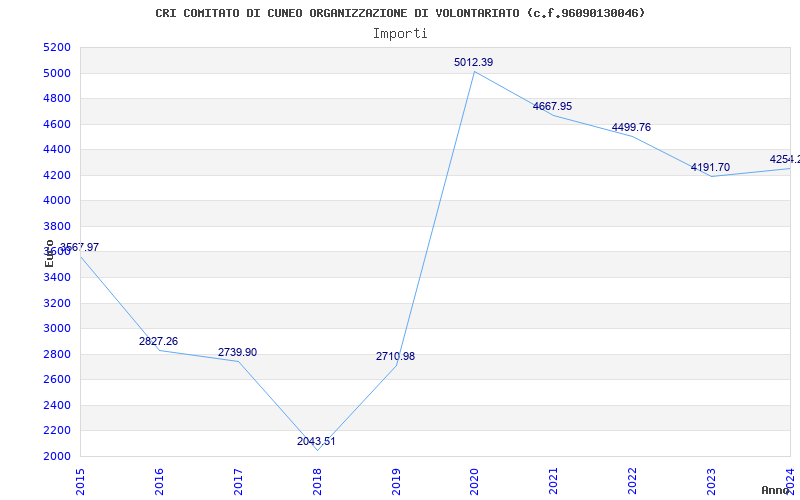
Task: Click the 4600 y-axis tick label
Action: point(57,124)
